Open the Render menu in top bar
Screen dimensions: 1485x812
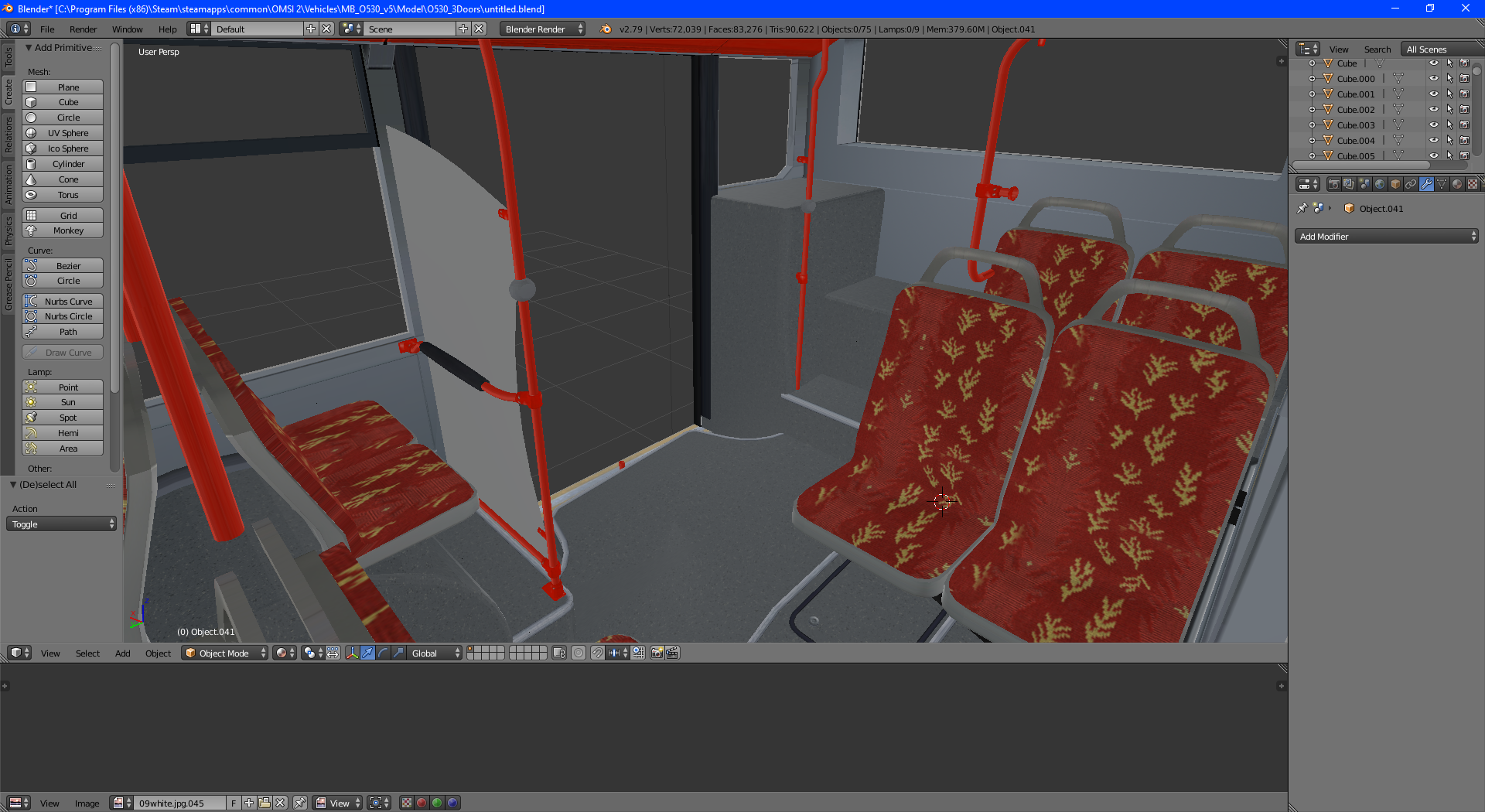pyautogui.click(x=83, y=29)
